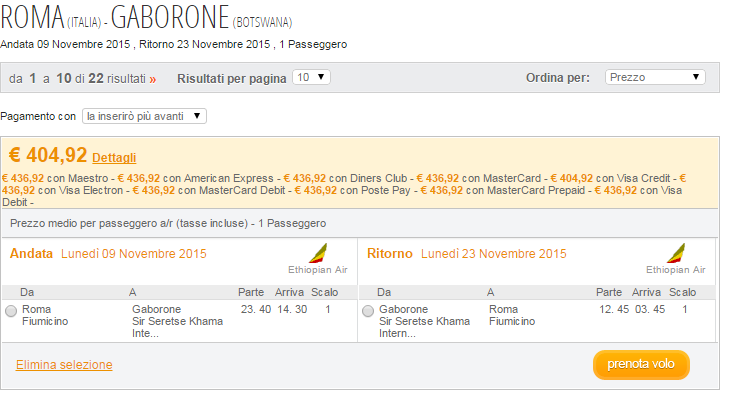
Task: Click the Andata section heading
Action: click(31, 253)
